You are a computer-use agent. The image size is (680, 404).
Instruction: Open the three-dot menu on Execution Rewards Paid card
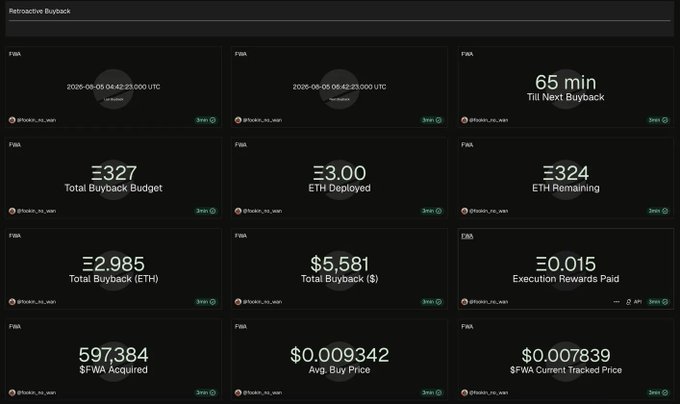click(617, 302)
